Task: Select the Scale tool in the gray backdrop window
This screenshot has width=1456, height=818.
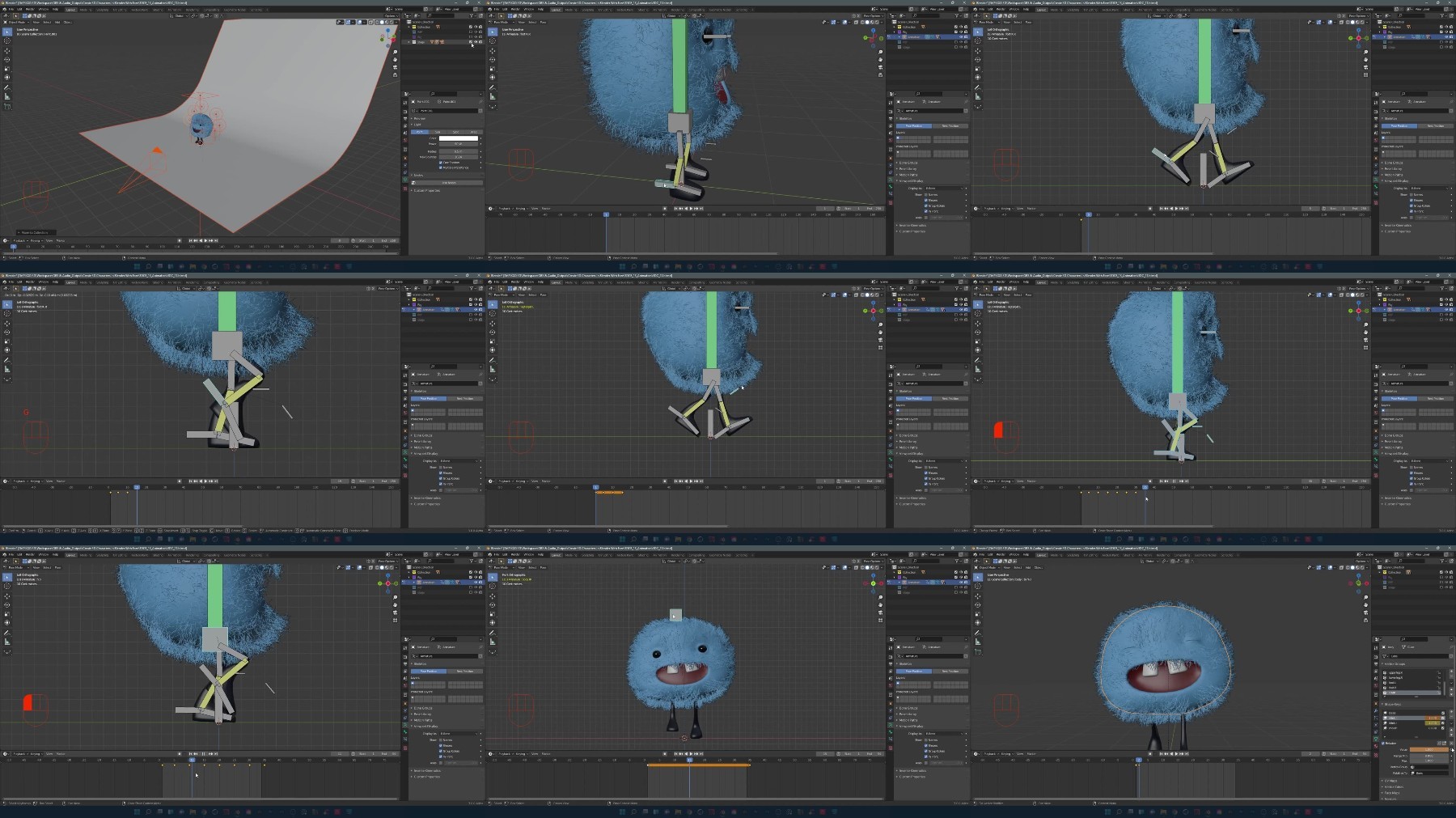Action: pyautogui.click(x=7, y=69)
